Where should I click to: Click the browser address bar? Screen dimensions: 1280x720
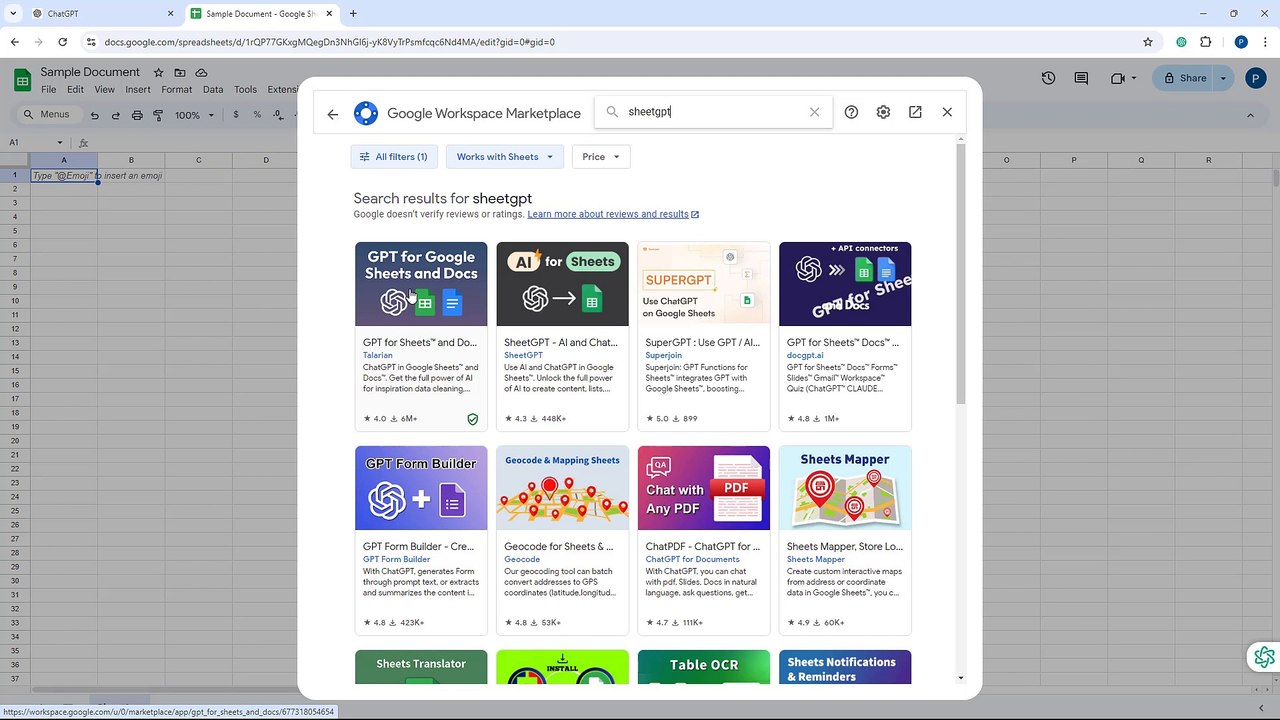pyautogui.click(x=620, y=42)
